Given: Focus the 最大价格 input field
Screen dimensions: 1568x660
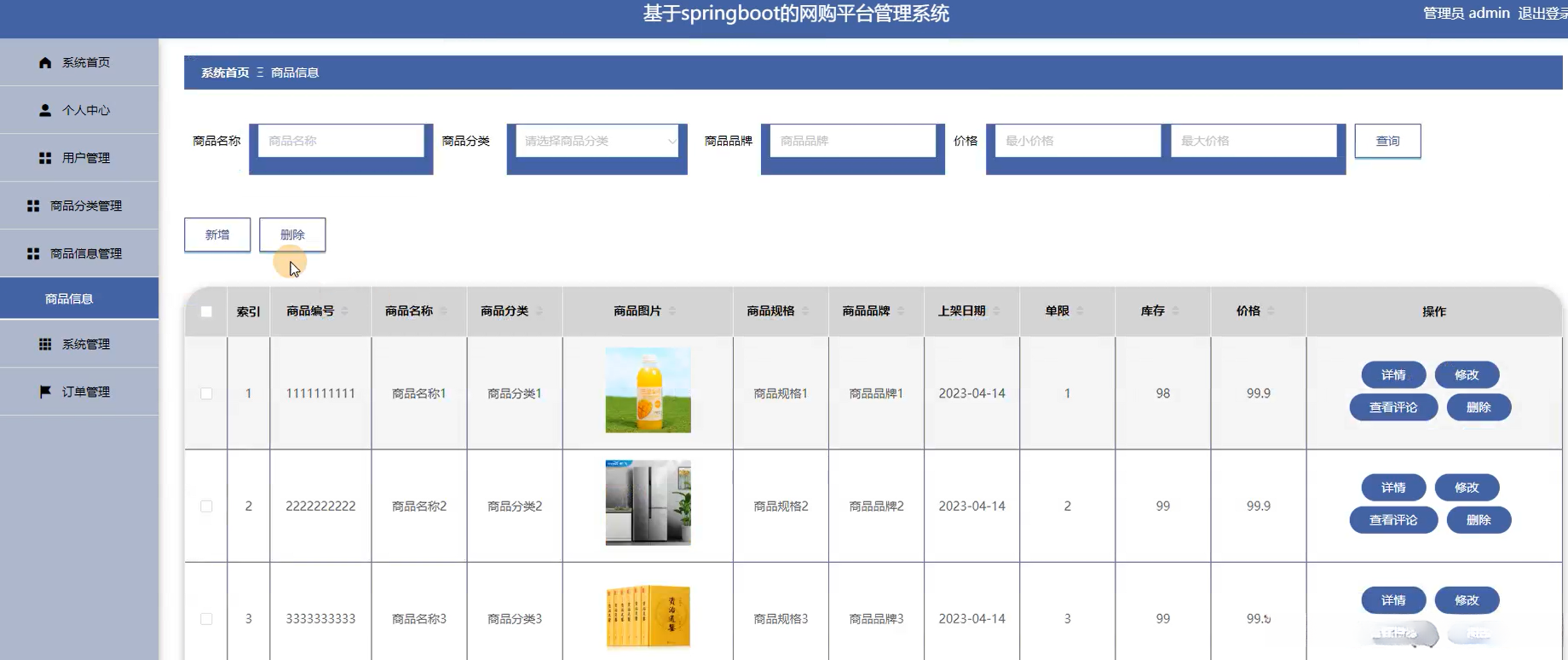Looking at the screenshot, I should [x=1254, y=141].
